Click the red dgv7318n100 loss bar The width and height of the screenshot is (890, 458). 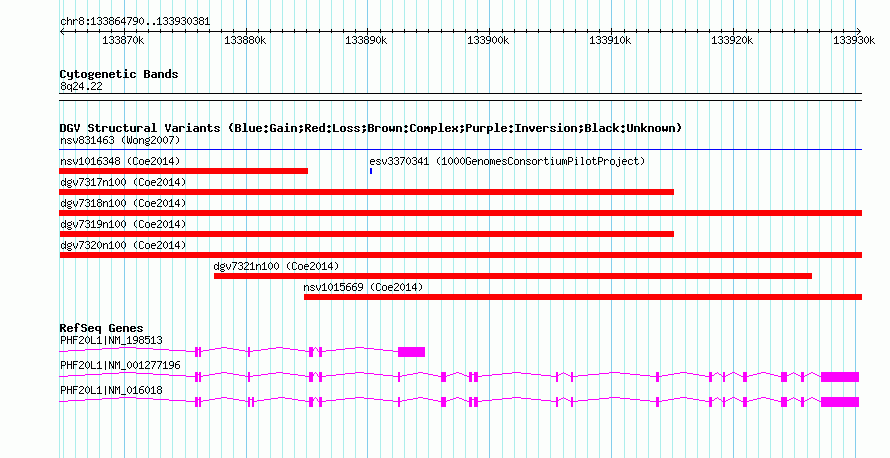tap(460, 213)
